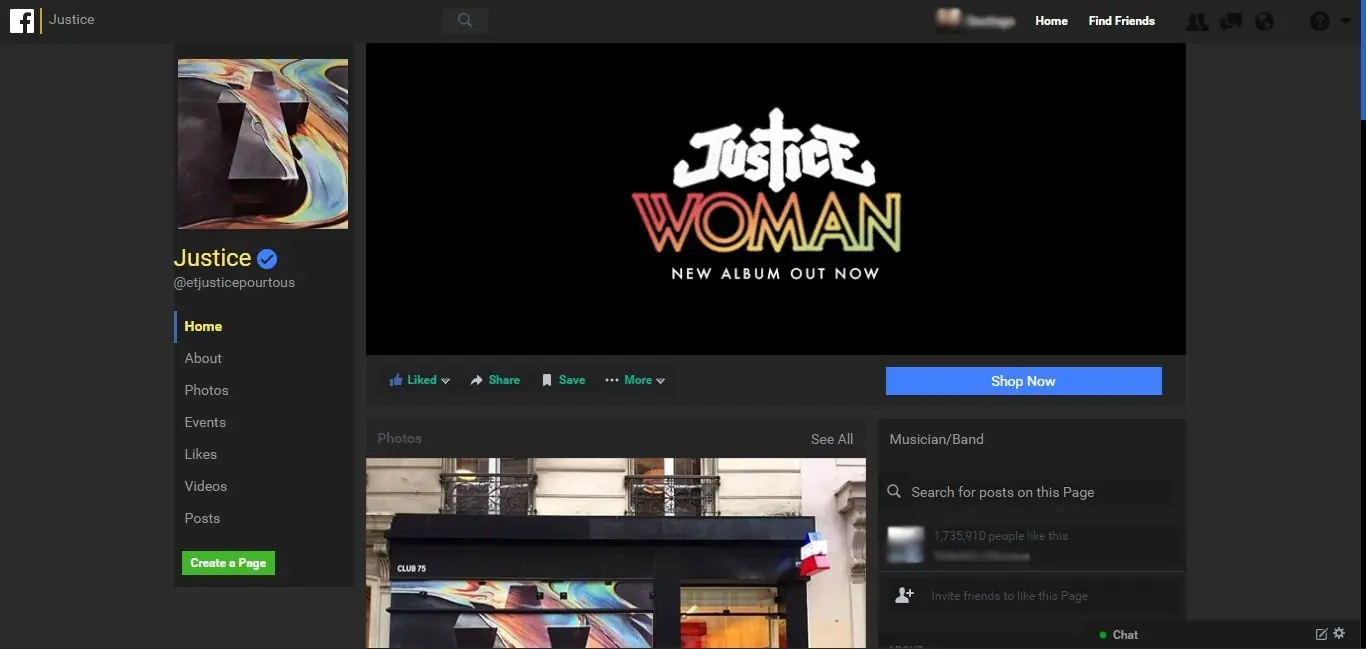1366x649 pixels.
Task: Open chat settings gear icon
Action: (x=1339, y=634)
